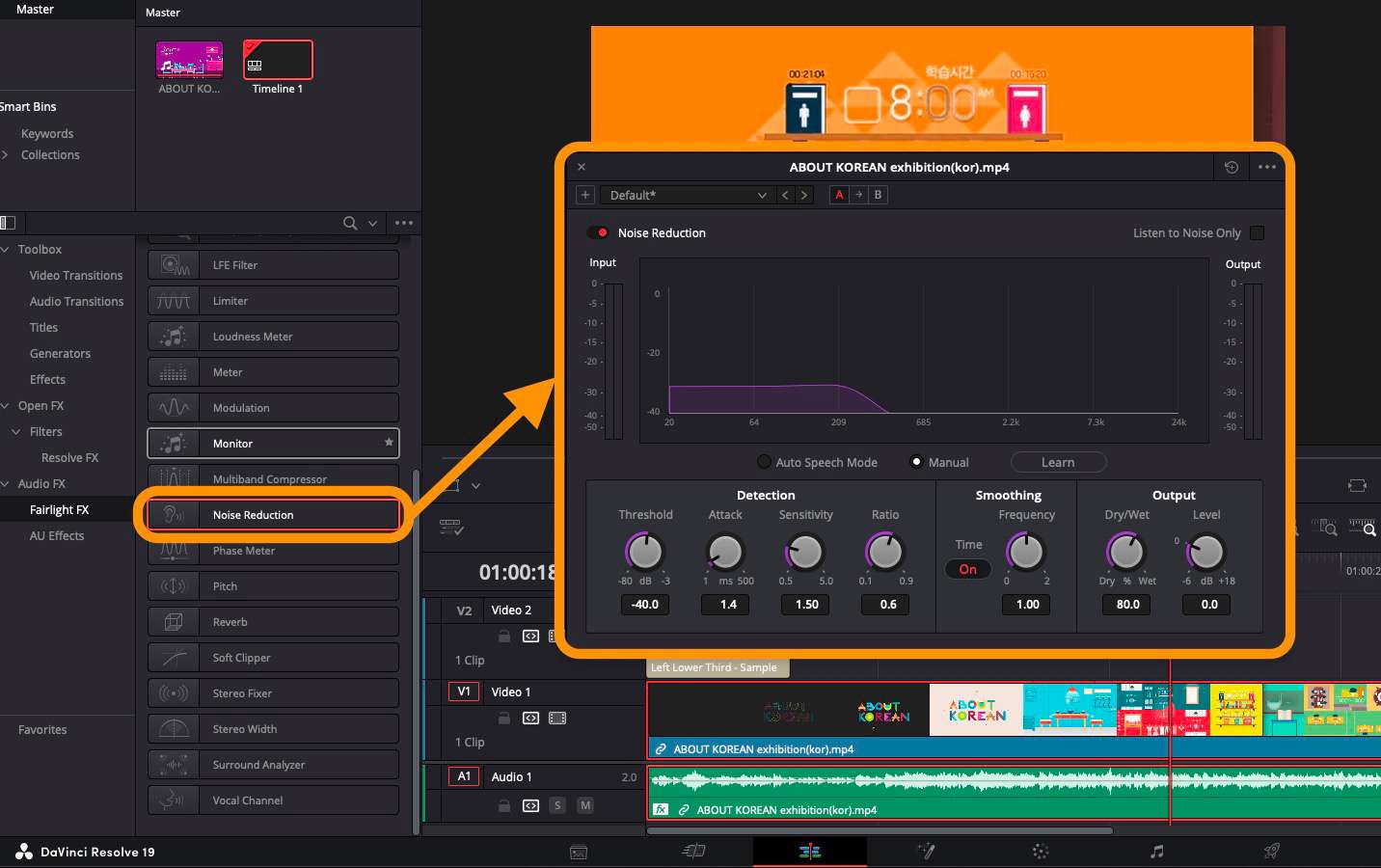Expand the Collections smart bin
Screen dimensions: 1381x868
(x=6, y=154)
